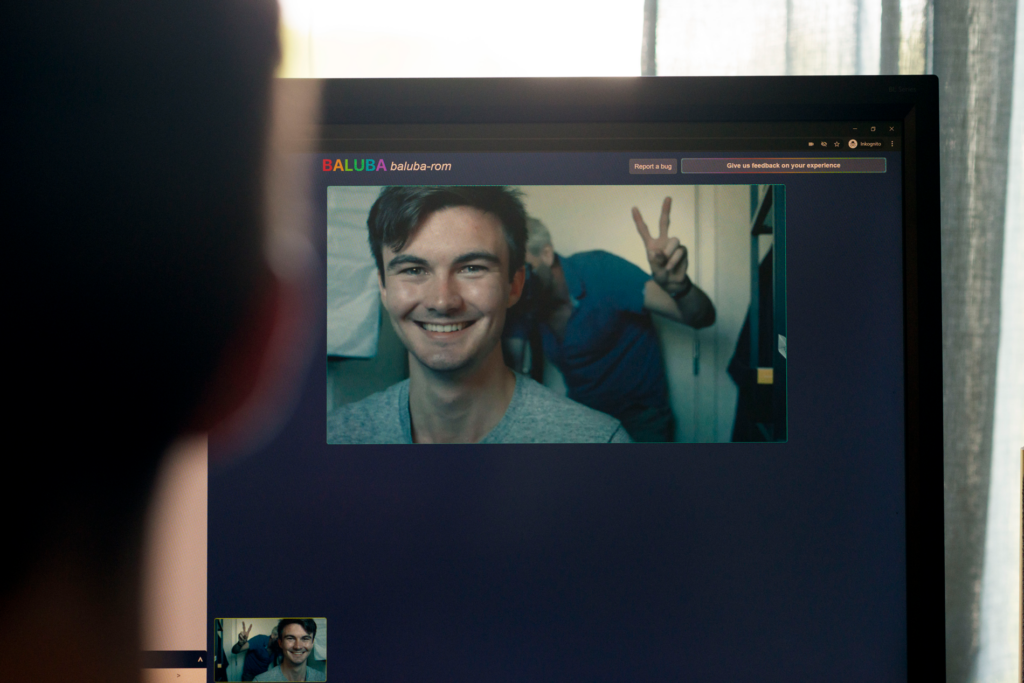
Task: Click the crossed-out eye tracking icon
Action: (823, 144)
